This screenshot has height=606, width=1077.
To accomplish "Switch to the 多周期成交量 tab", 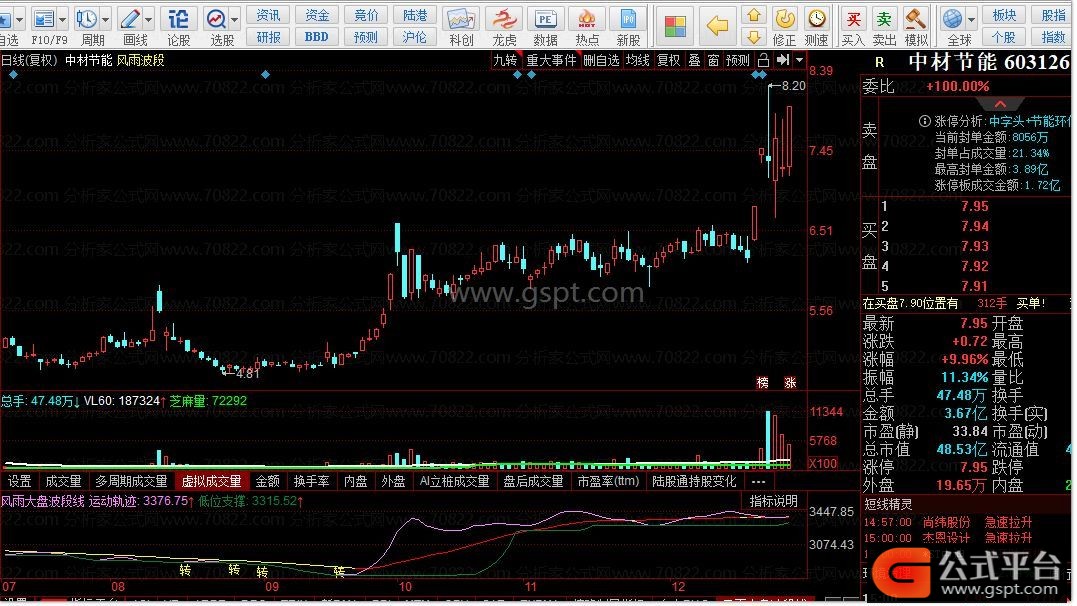I will (131, 482).
